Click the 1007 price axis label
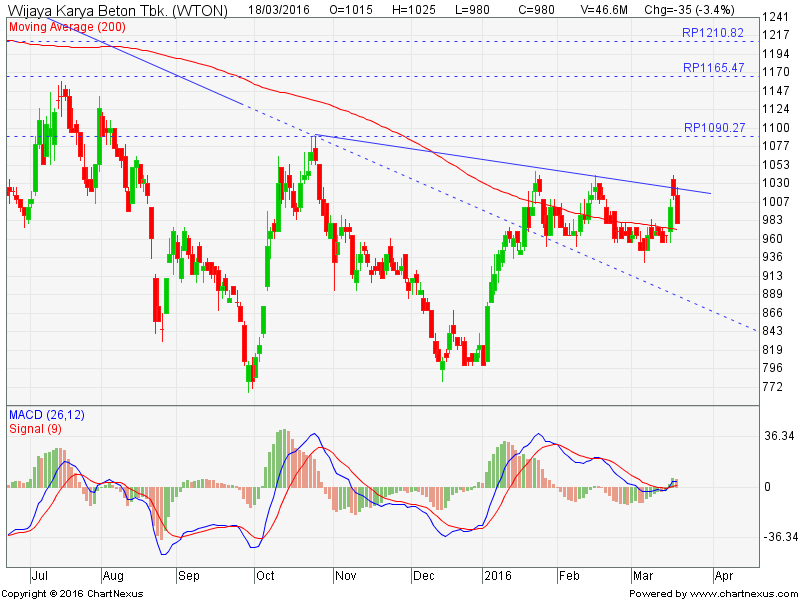This screenshot has height=600, width=800. [775, 202]
